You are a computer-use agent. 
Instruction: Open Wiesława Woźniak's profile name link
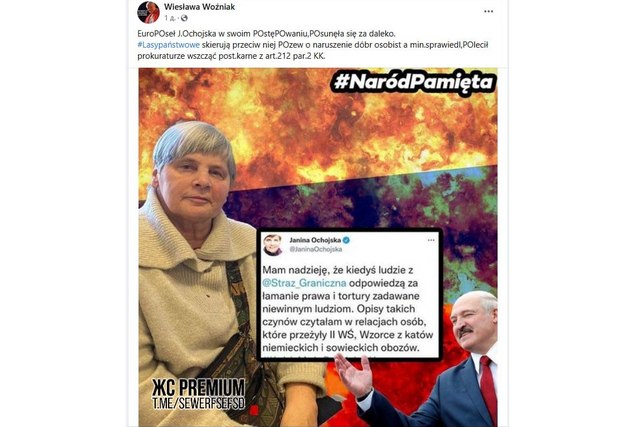click(x=199, y=7)
